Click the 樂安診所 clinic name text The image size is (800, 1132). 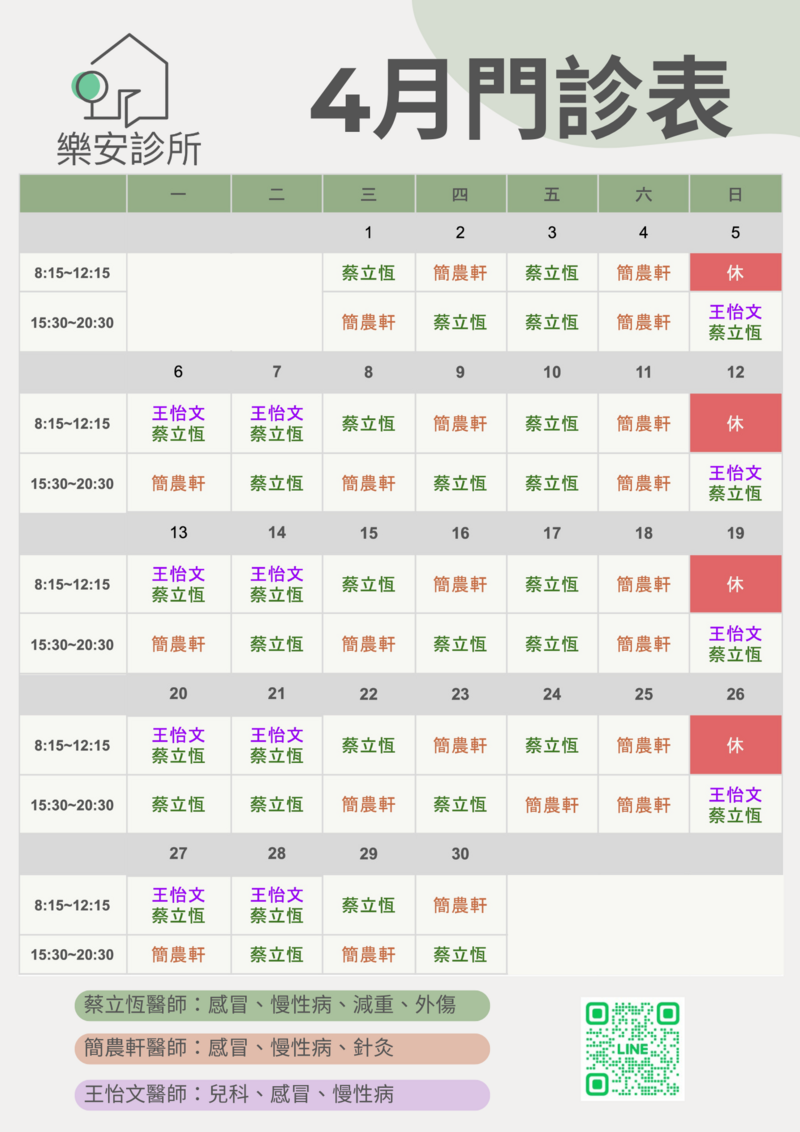click(129, 148)
